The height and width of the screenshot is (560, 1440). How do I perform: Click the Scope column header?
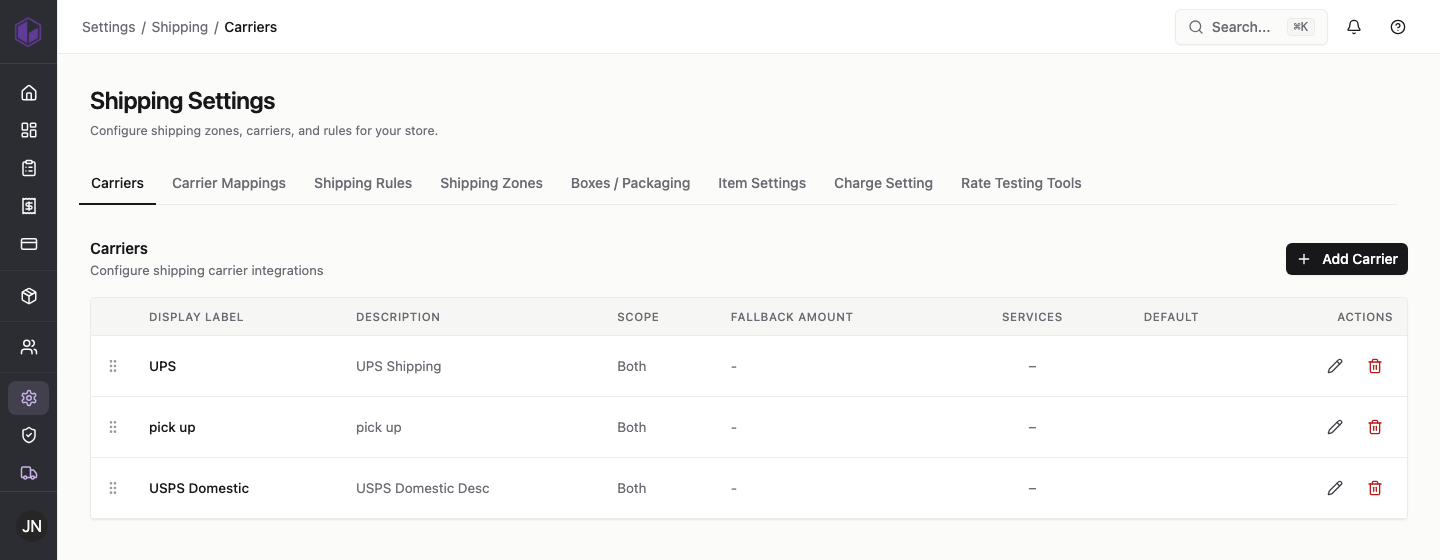point(638,317)
